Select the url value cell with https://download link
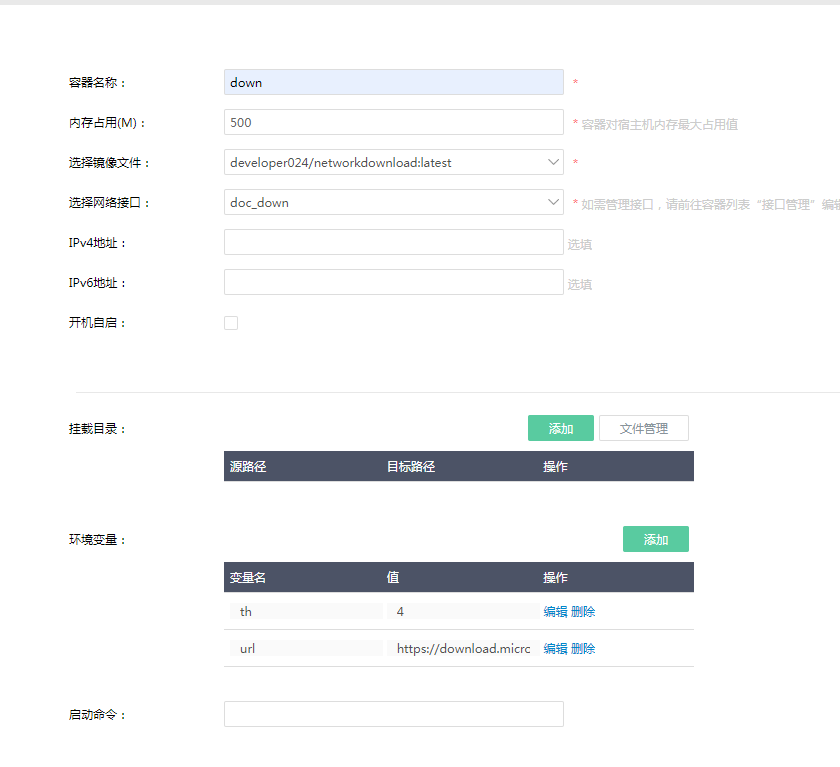The image size is (840, 767). (462, 648)
